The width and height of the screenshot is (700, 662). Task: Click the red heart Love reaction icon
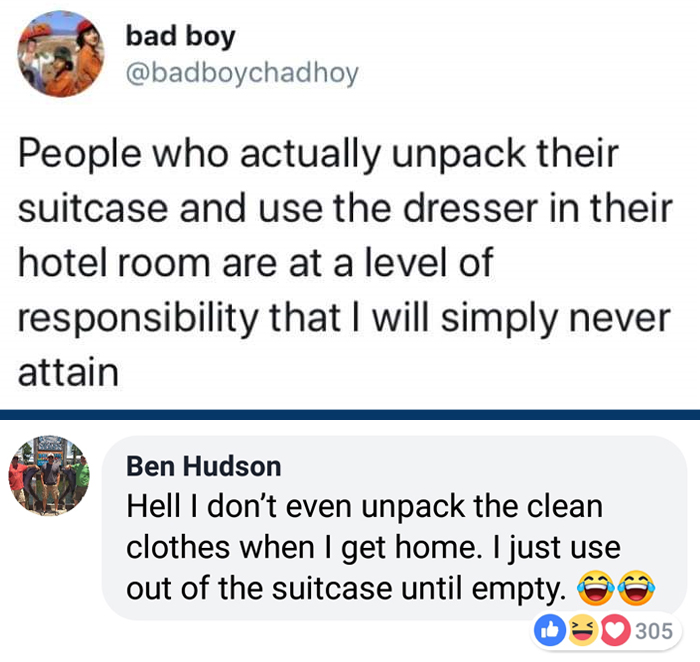[615, 630]
